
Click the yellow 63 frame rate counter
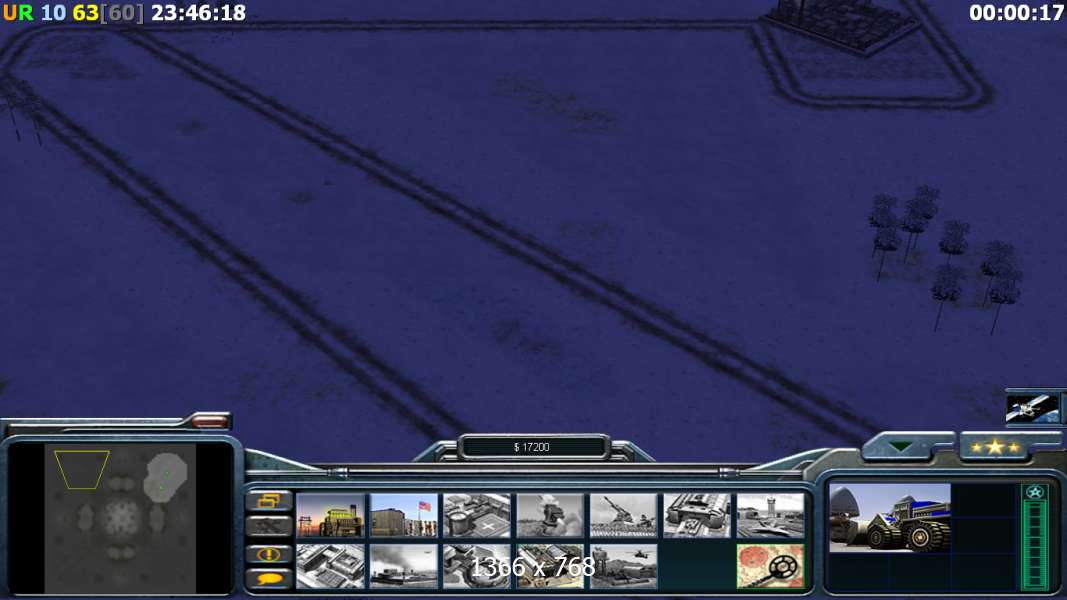click(86, 13)
